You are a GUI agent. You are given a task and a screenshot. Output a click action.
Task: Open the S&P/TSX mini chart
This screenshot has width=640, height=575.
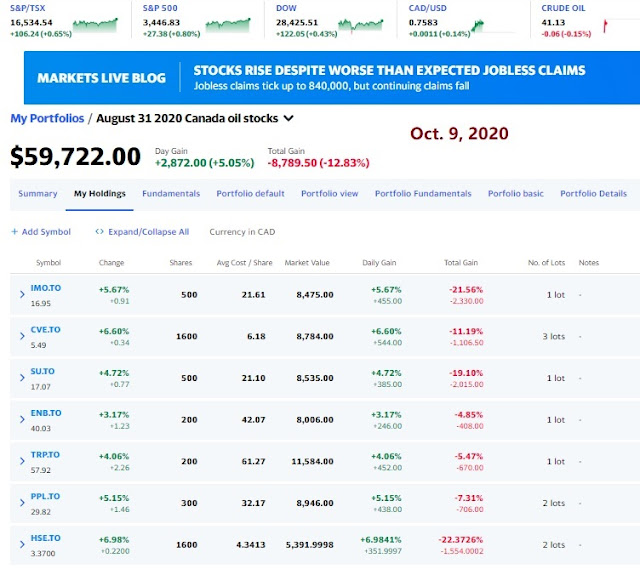point(96,25)
